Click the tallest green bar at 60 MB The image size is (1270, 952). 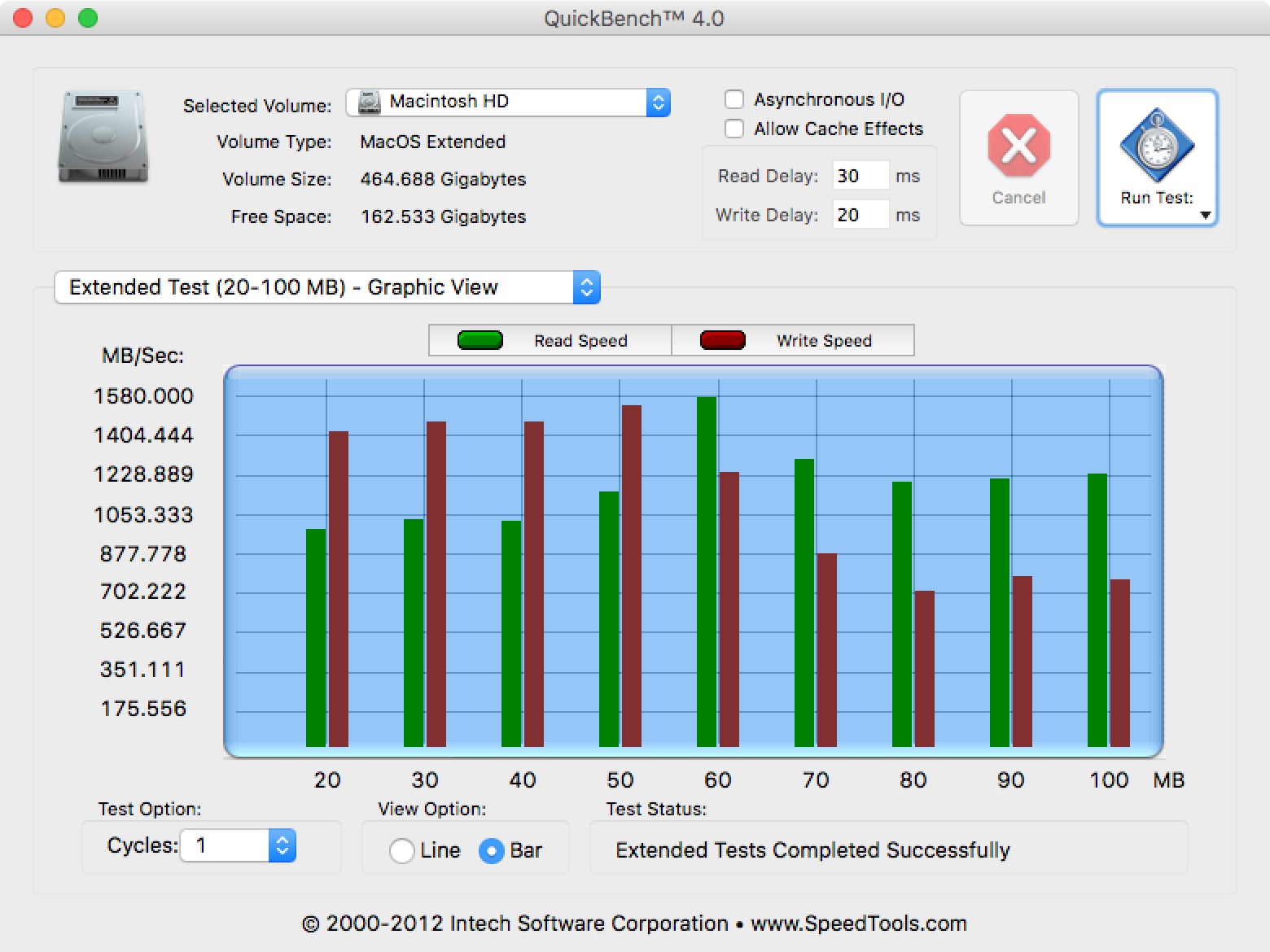click(707, 572)
